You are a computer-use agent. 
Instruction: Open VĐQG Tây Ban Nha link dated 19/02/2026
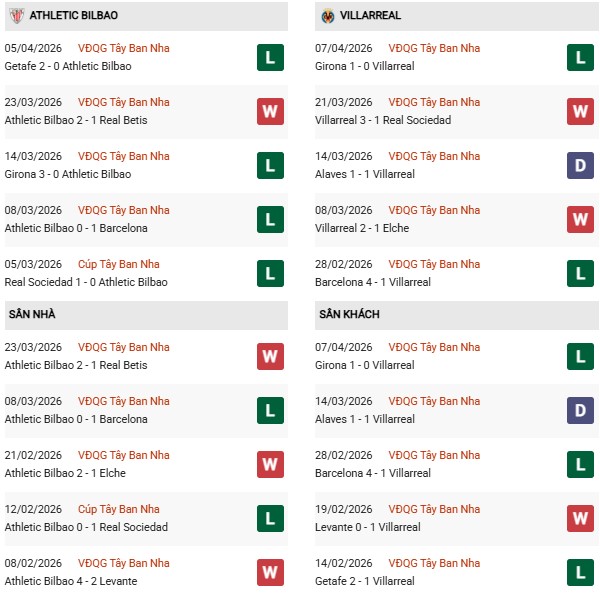(x=433, y=509)
